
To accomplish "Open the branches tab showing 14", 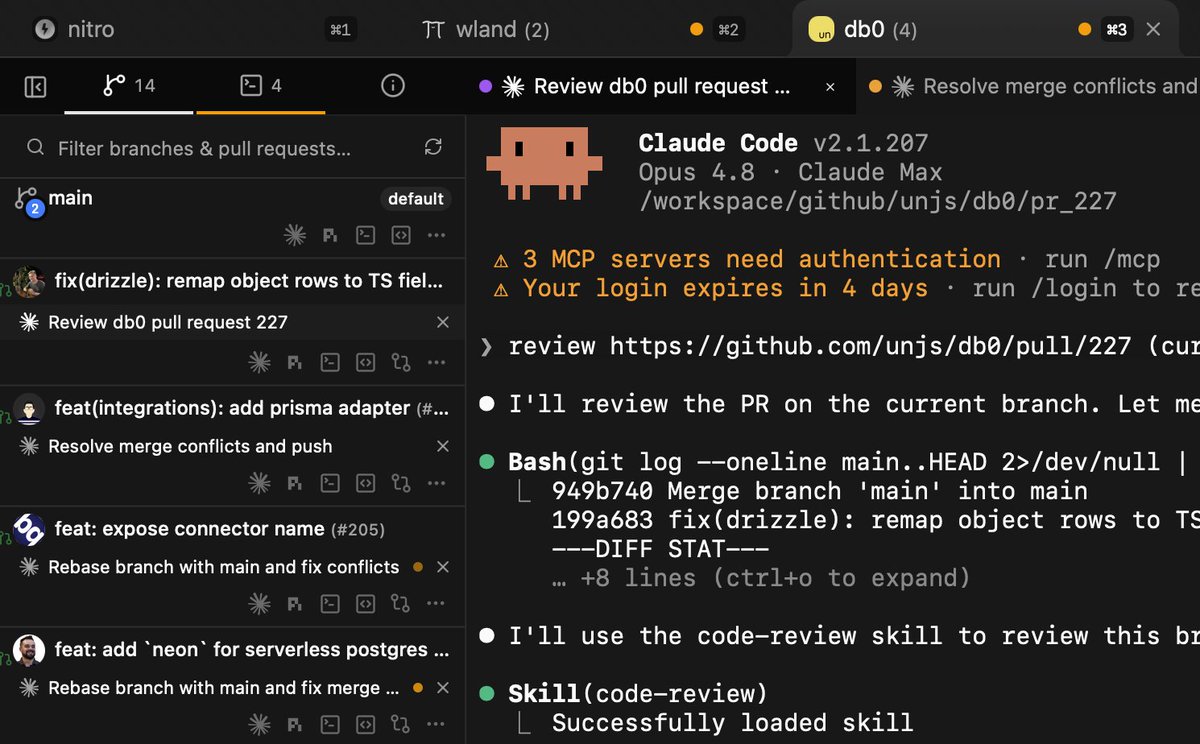I will click(129, 86).
